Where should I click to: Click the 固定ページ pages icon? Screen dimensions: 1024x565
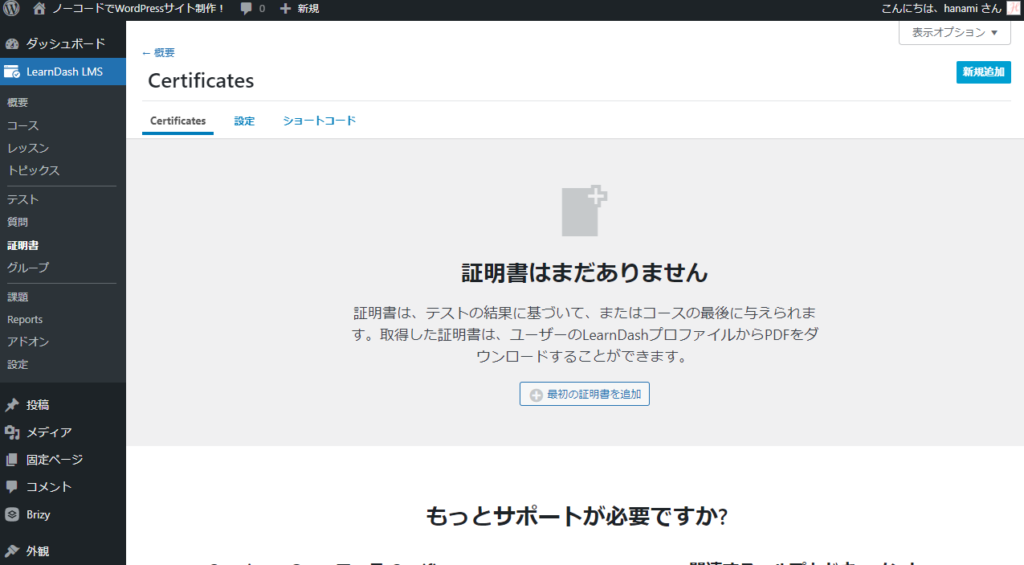[12, 460]
